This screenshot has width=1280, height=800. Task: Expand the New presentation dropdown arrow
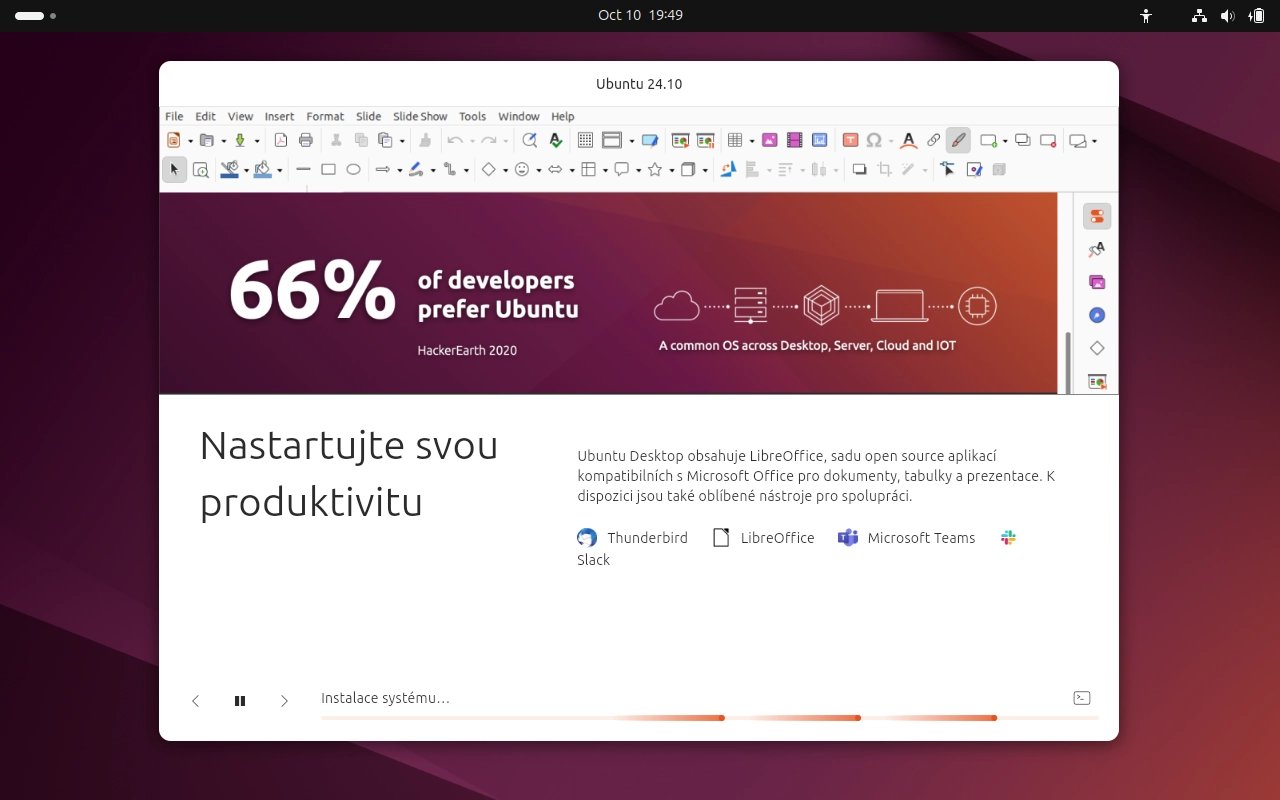(189, 141)
